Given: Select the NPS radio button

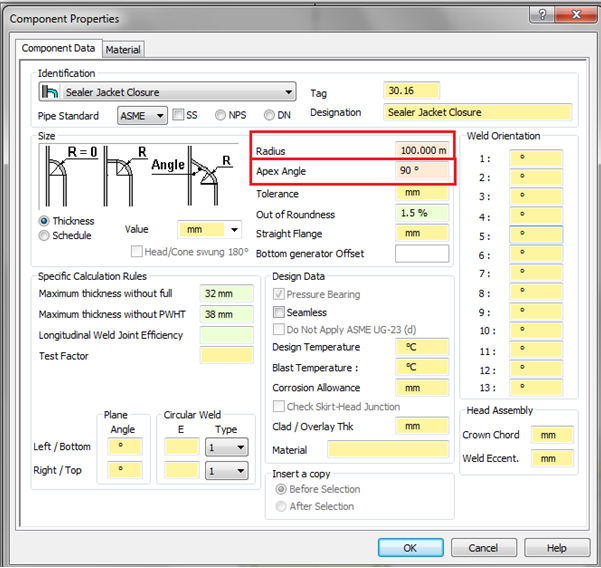Looking at the screenshot, I should (220, 115).
